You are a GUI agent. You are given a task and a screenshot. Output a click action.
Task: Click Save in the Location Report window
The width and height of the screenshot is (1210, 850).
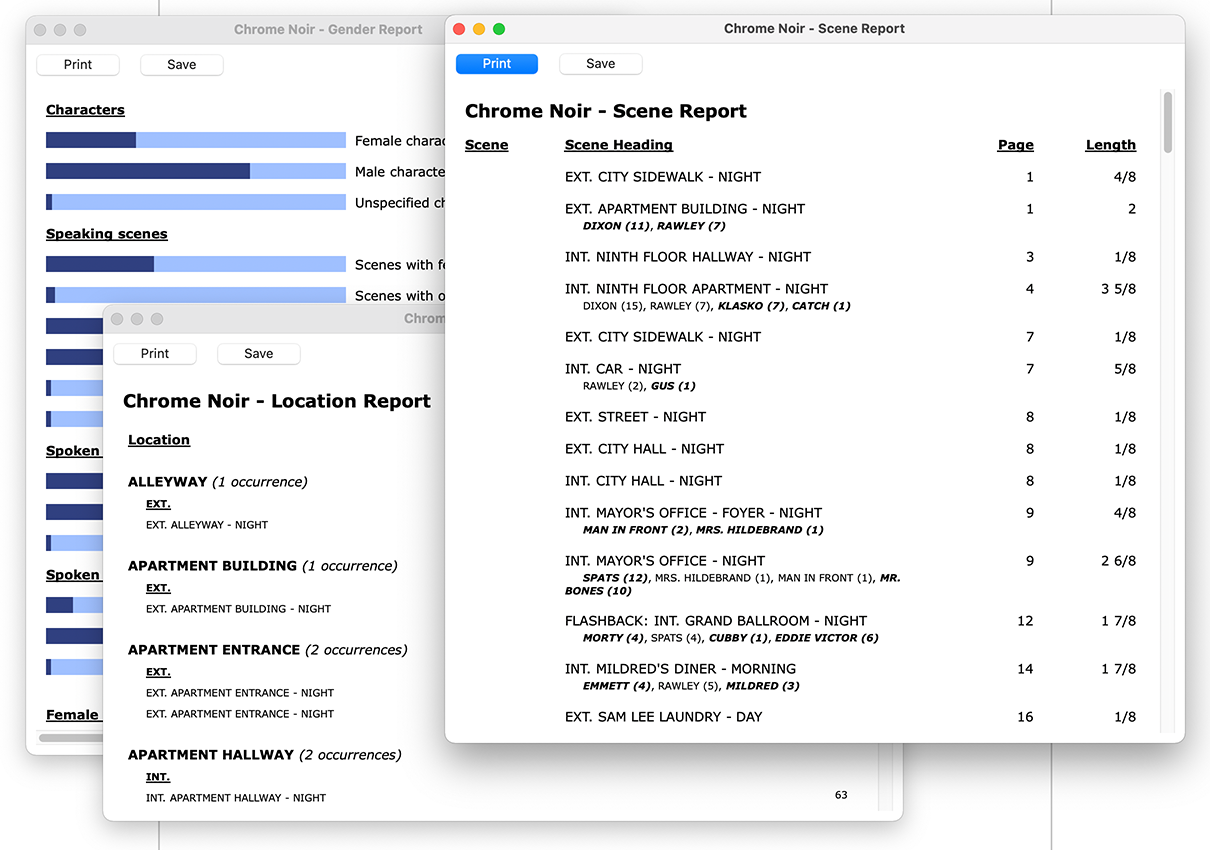tap(258, 354)
